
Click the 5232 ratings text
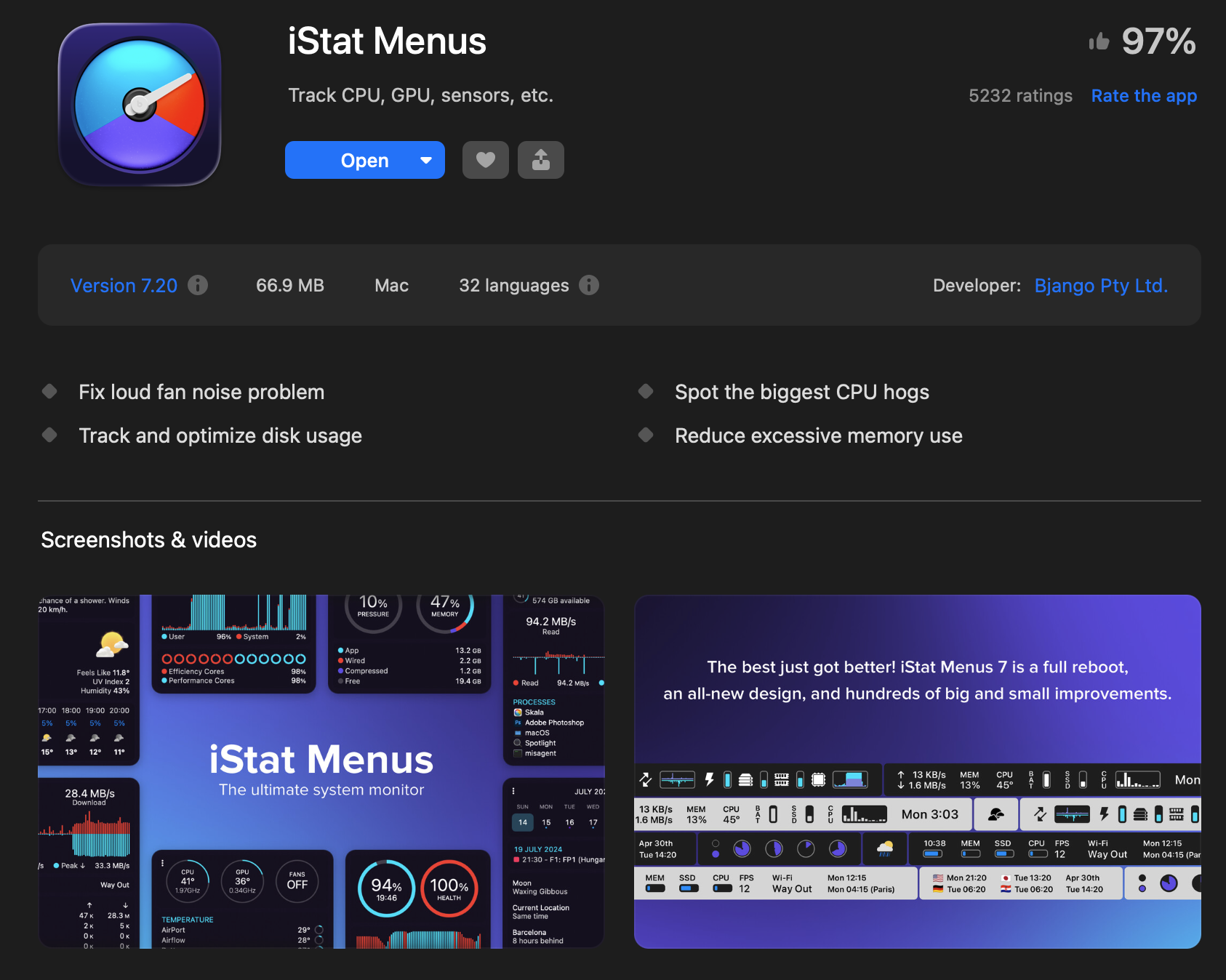1020,96
